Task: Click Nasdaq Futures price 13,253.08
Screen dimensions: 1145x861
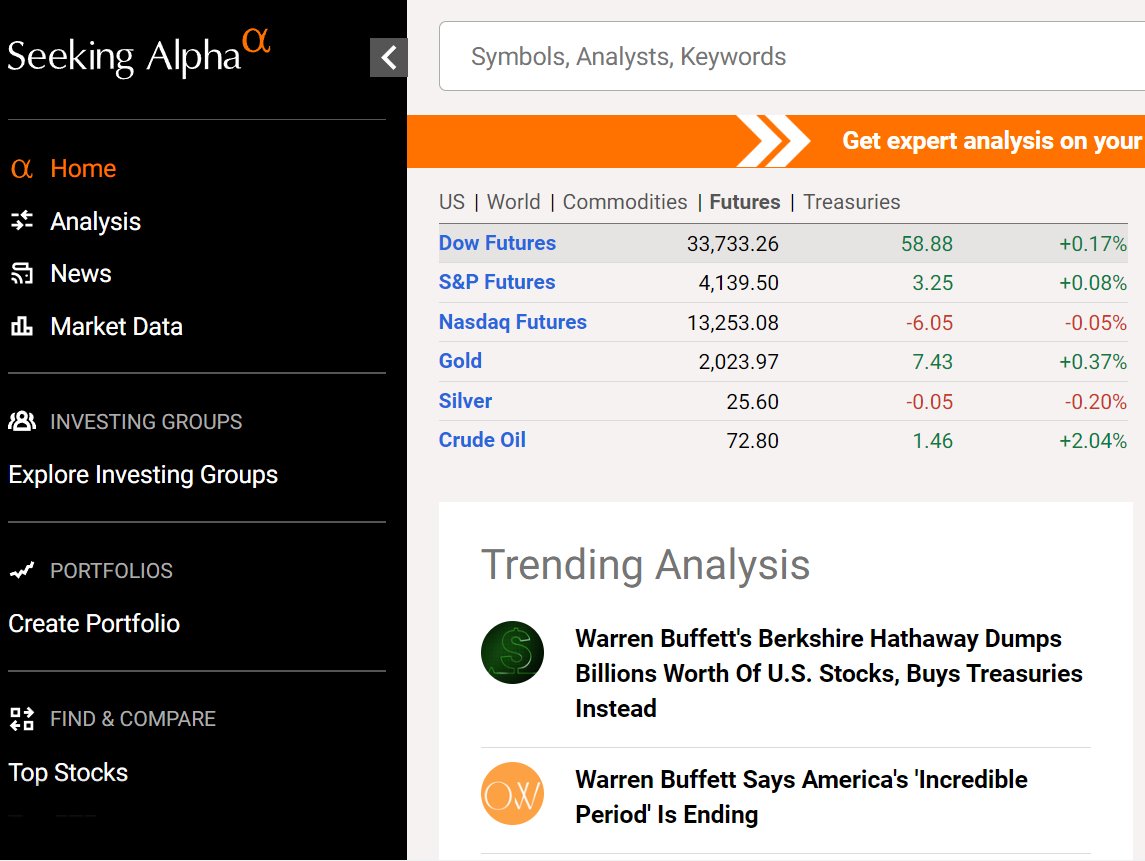Action: [x=732, y=323]
